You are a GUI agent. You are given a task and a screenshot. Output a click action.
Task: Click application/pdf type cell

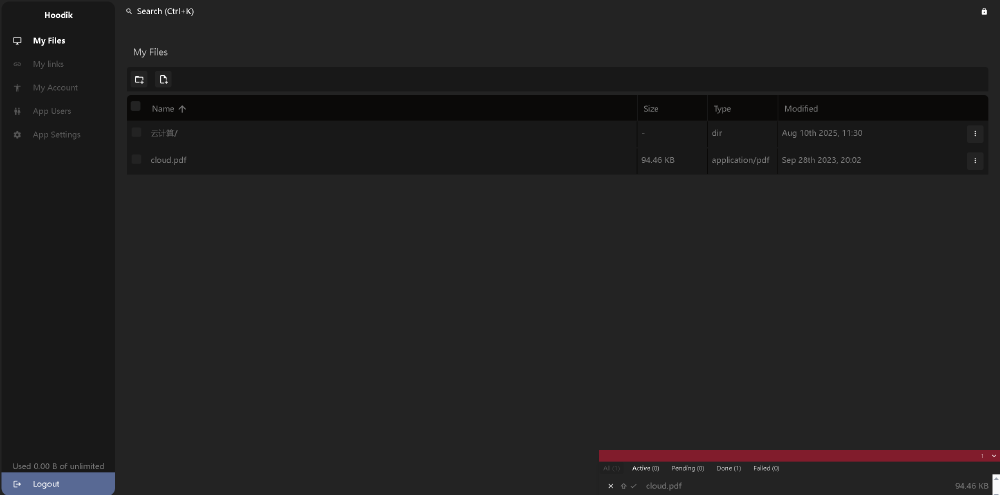pos(740,160)
